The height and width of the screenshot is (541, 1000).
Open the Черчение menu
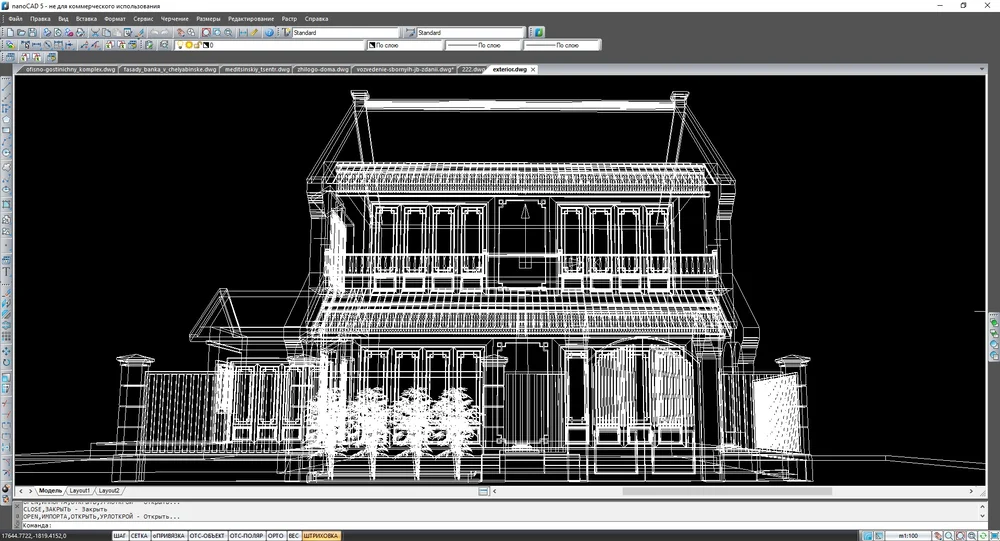pos(173,19)
